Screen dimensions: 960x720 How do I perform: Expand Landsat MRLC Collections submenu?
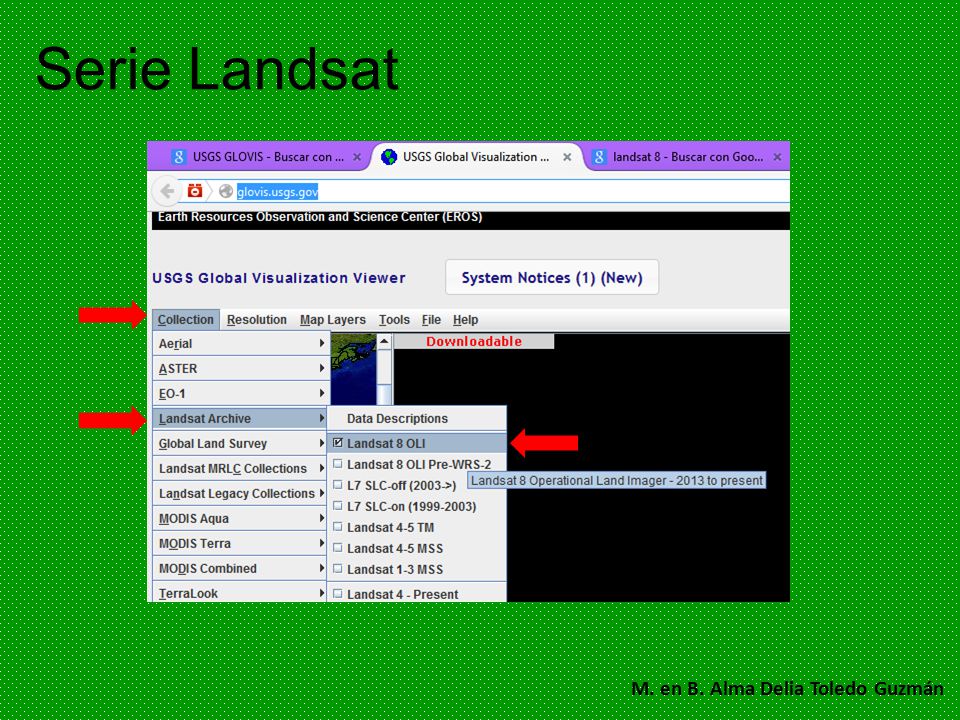(x=240, y=469)
